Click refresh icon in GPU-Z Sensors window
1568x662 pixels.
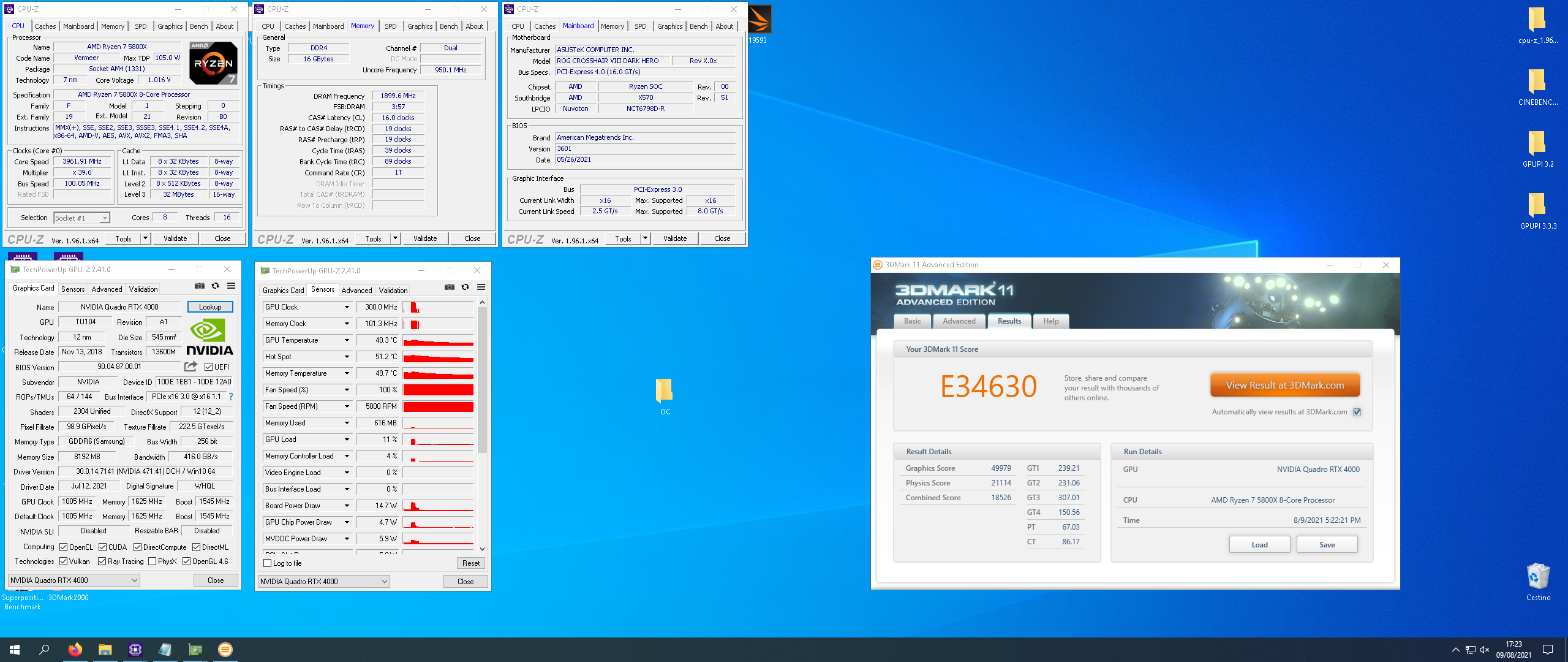point(465,287)
